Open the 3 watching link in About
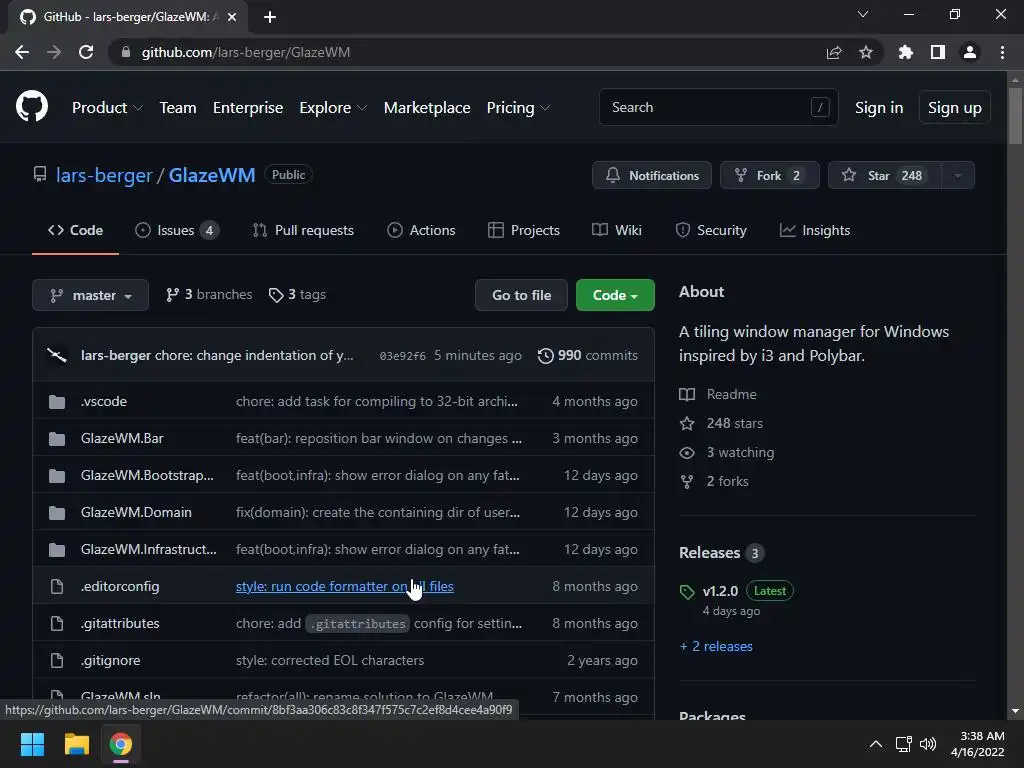The width and height of the screenshot is (1024, 768). pos(727,452)
